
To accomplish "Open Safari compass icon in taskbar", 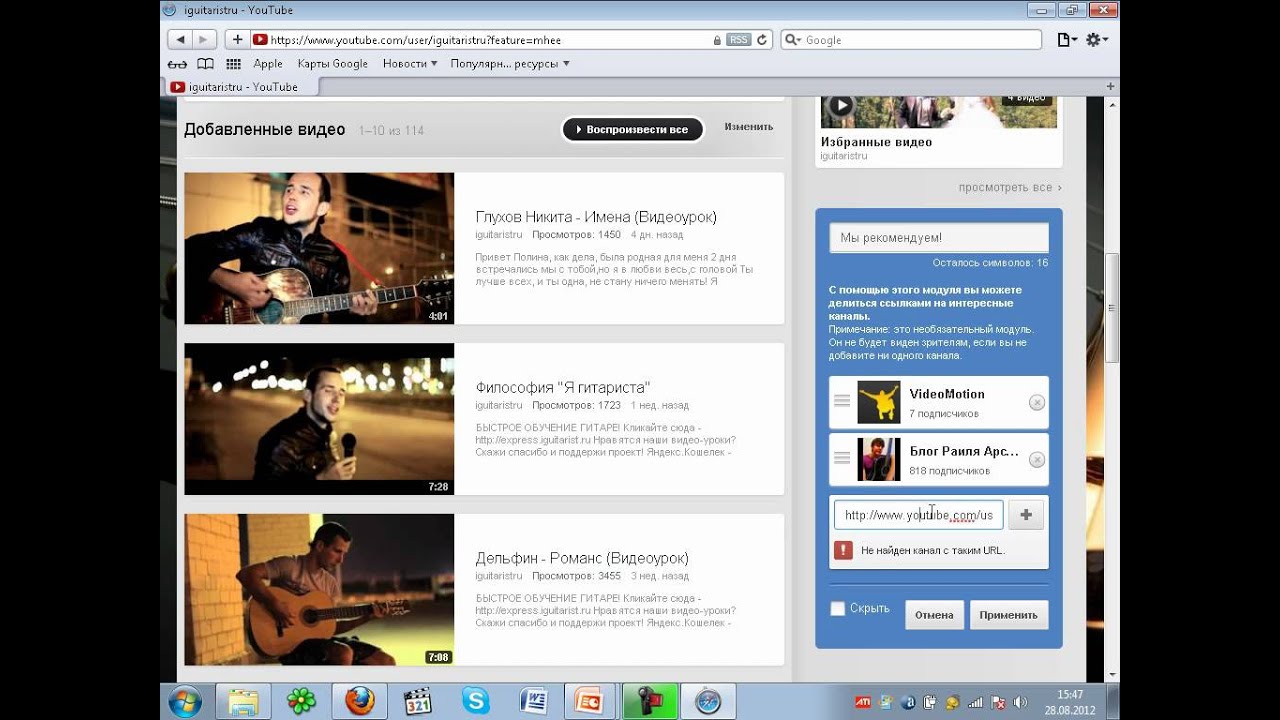I will pos(708,702).
